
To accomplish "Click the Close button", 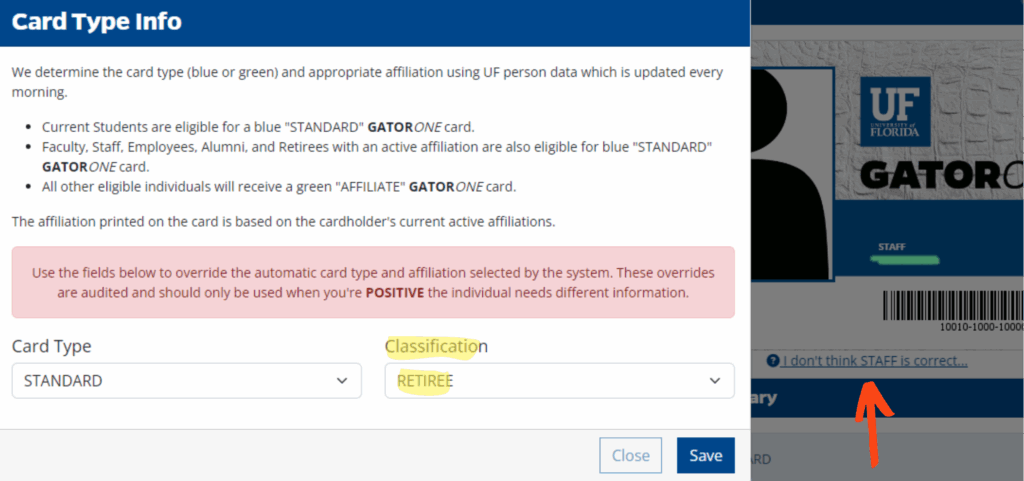I will tap(630, 455).
